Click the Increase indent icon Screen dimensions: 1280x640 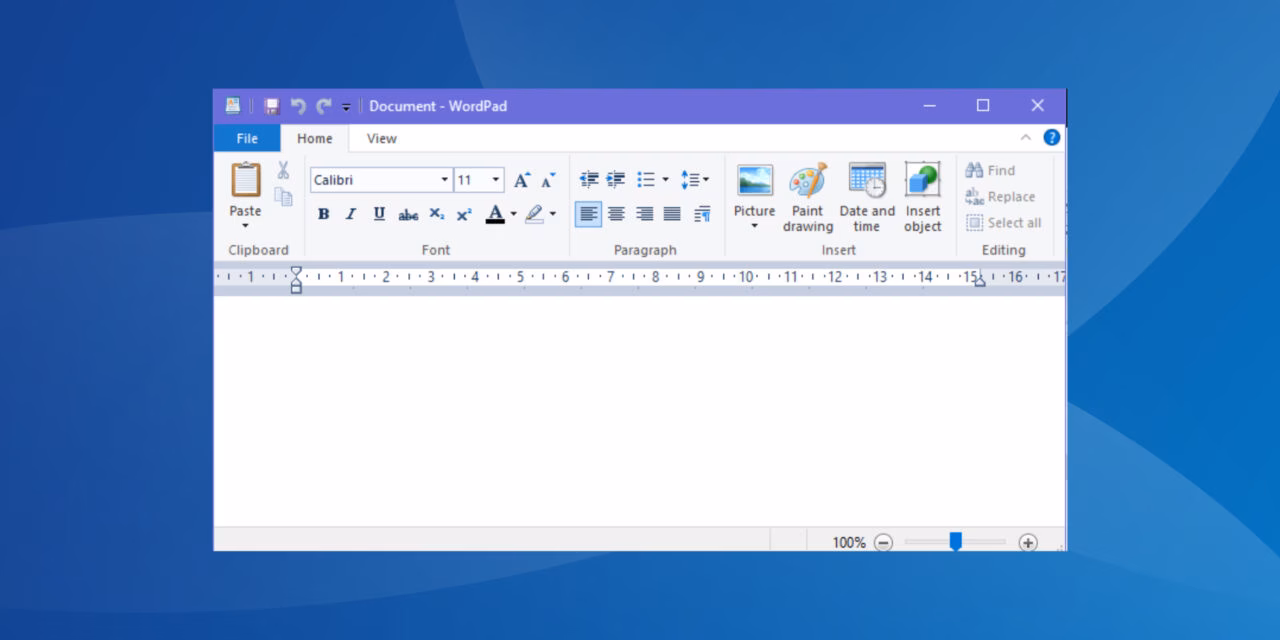click(x=616, y=180)
